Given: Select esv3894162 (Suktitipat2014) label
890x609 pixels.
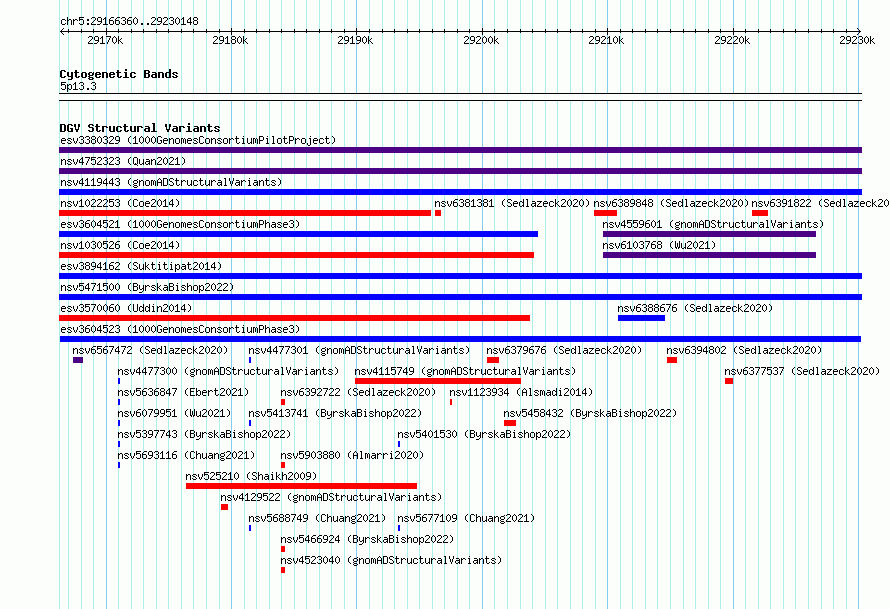Looking at the screenshot, I should point(141,266).
